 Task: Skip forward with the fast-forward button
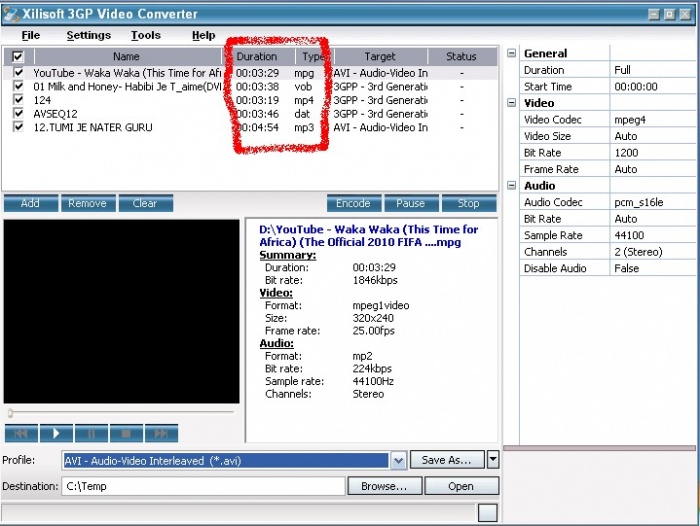click(x=161, y=433)
